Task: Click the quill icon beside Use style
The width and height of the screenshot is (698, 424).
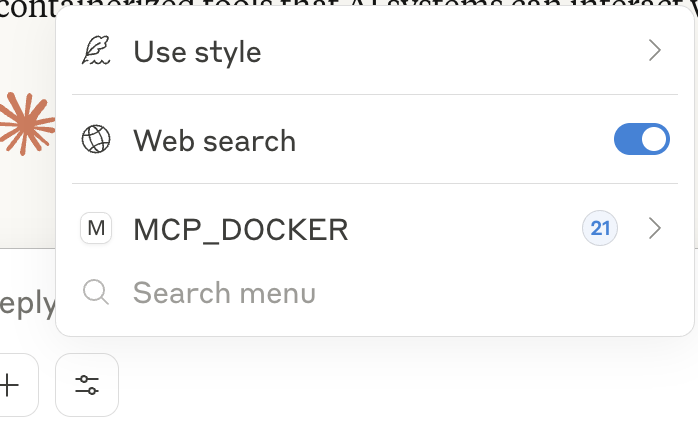Action: pos(96,50)
